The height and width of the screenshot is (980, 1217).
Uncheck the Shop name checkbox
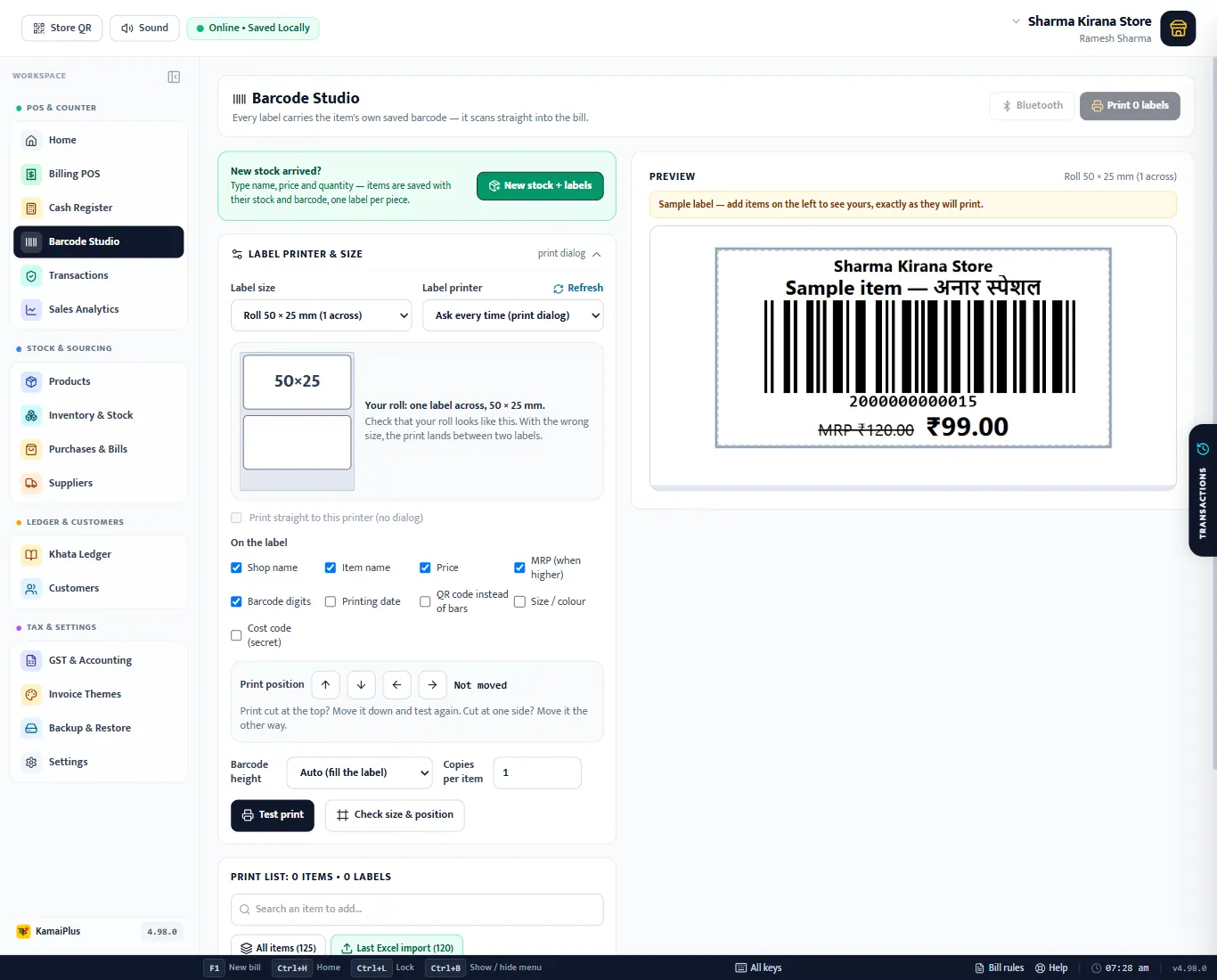(x=236, y=568)
